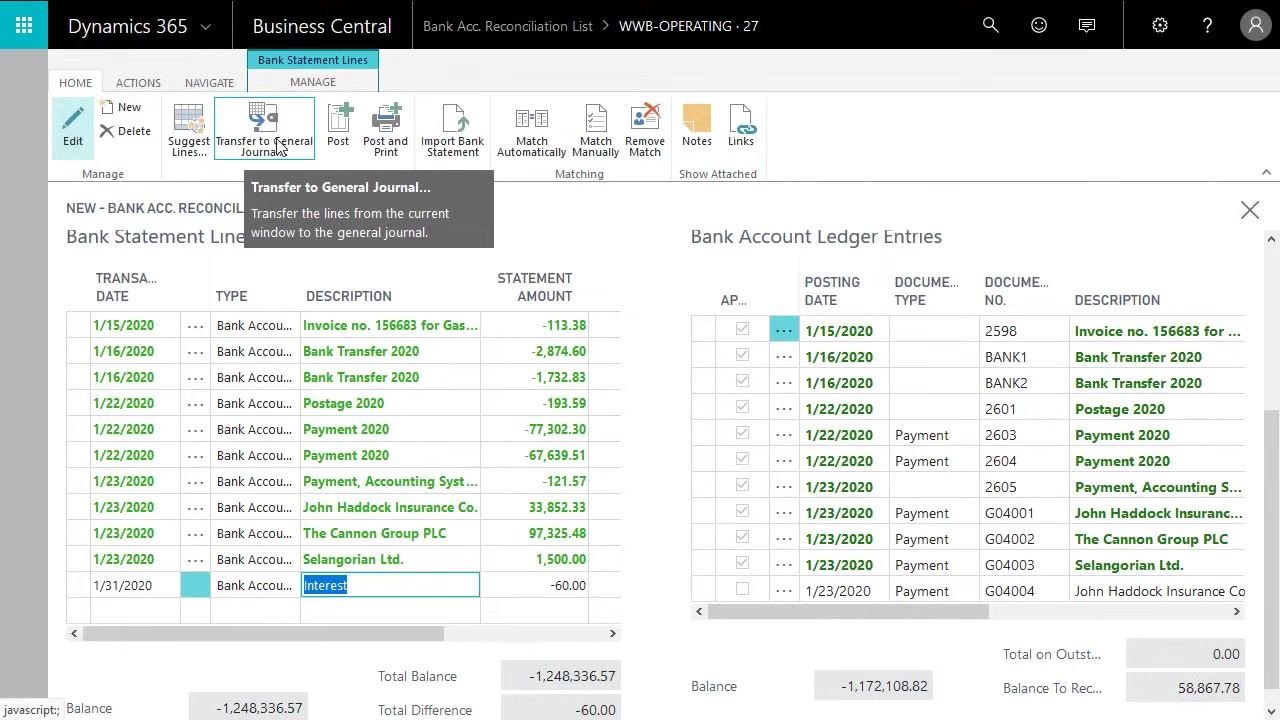The height and width of the screenshot is (720, 1280).
Task: Open the help question mark
Action: 1207,25
